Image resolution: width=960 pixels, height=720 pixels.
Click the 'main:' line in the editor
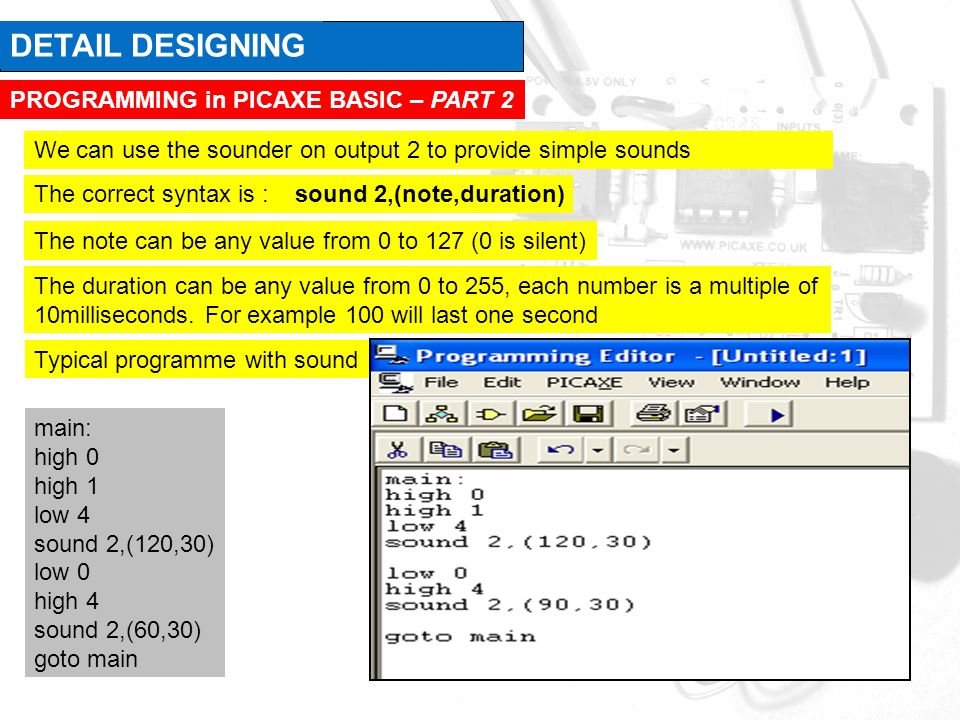(x=424, y=479)
